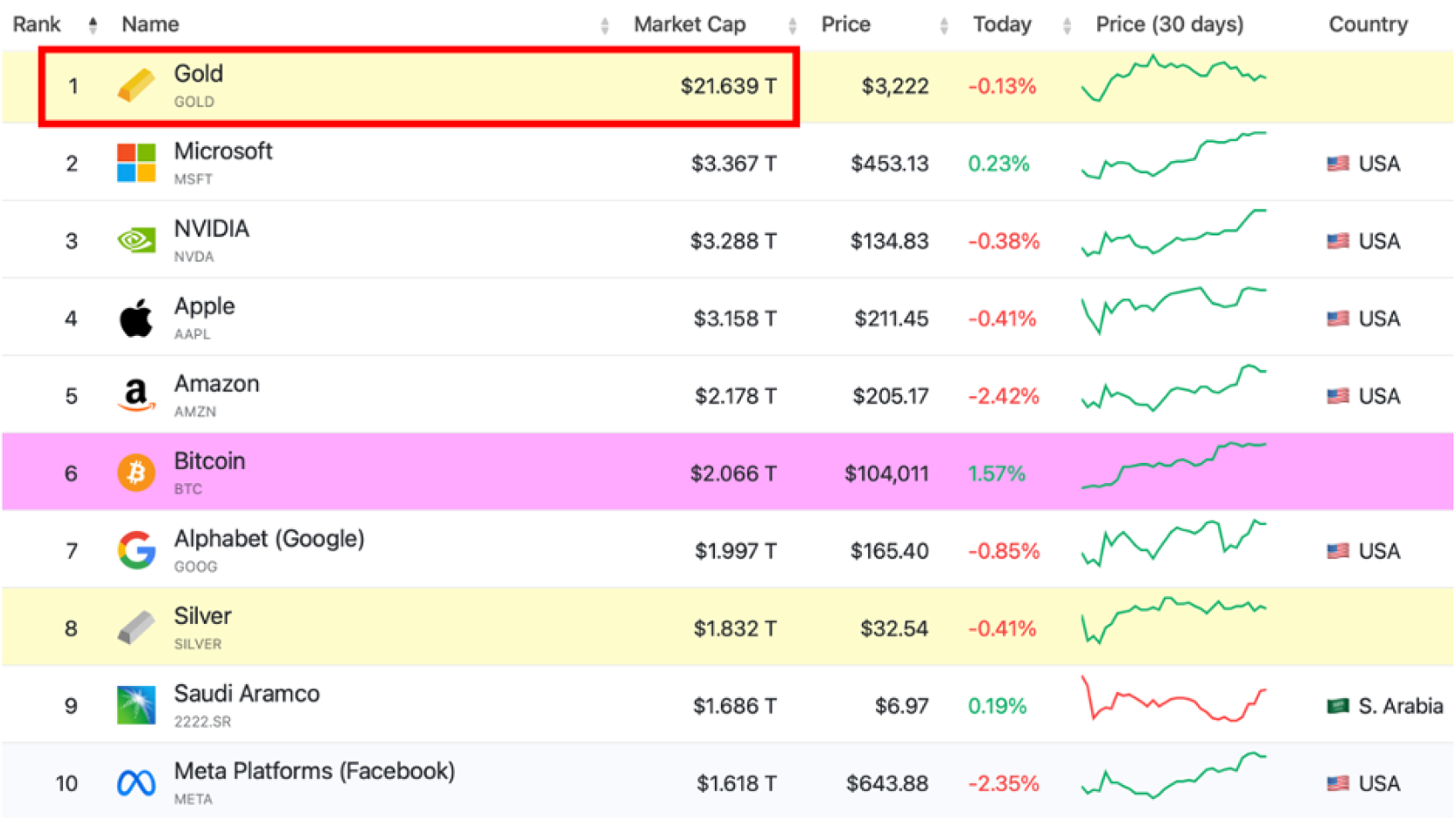The image size is (1456, 819).
Task: Click the Country column header
Action: [1368, 24]
